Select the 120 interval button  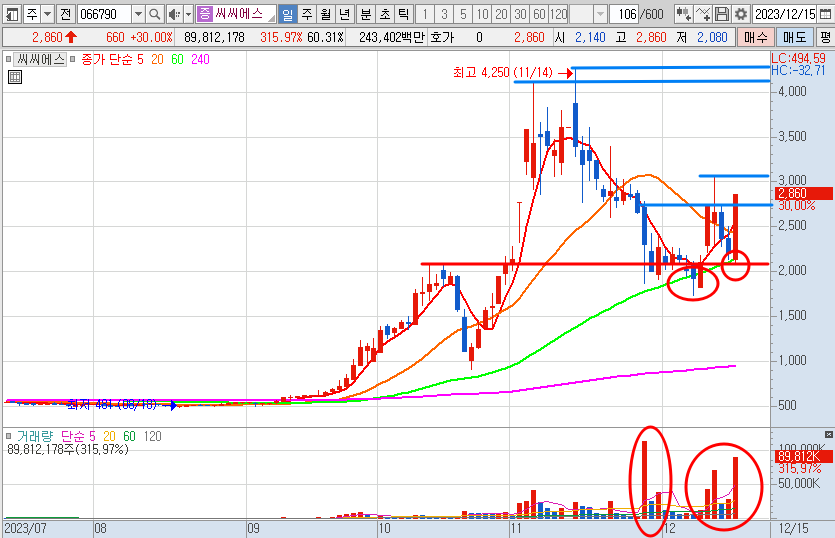click(558, 14)
